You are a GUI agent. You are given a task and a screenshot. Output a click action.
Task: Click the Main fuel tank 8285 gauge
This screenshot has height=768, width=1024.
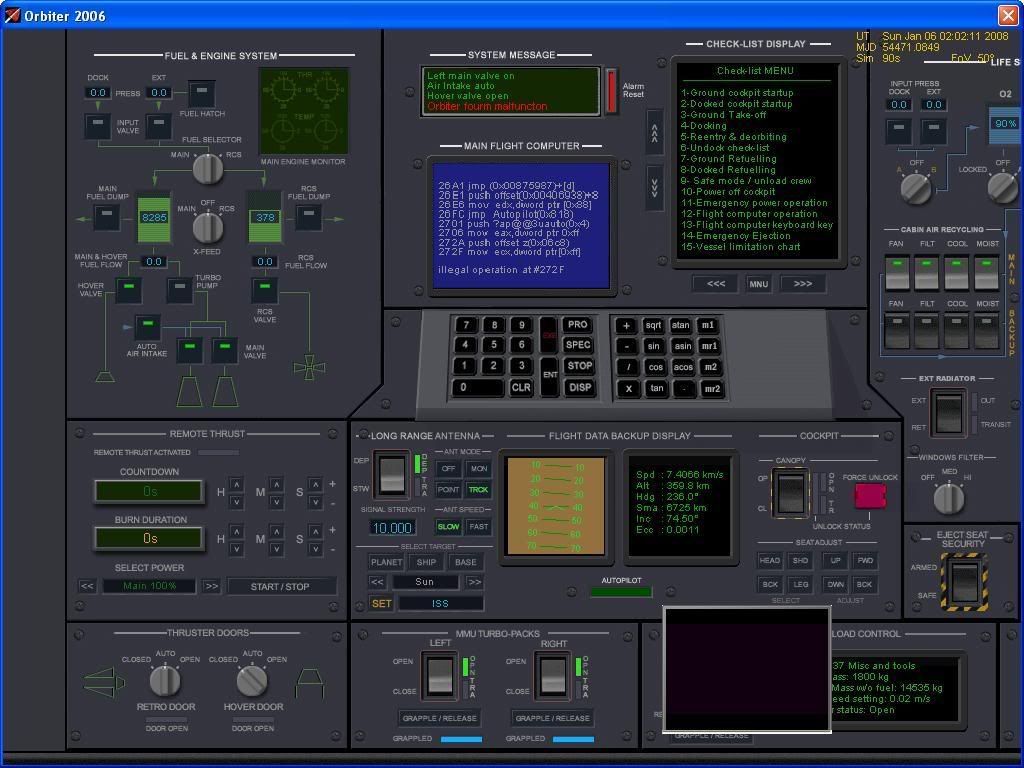(x=154, y=217)
